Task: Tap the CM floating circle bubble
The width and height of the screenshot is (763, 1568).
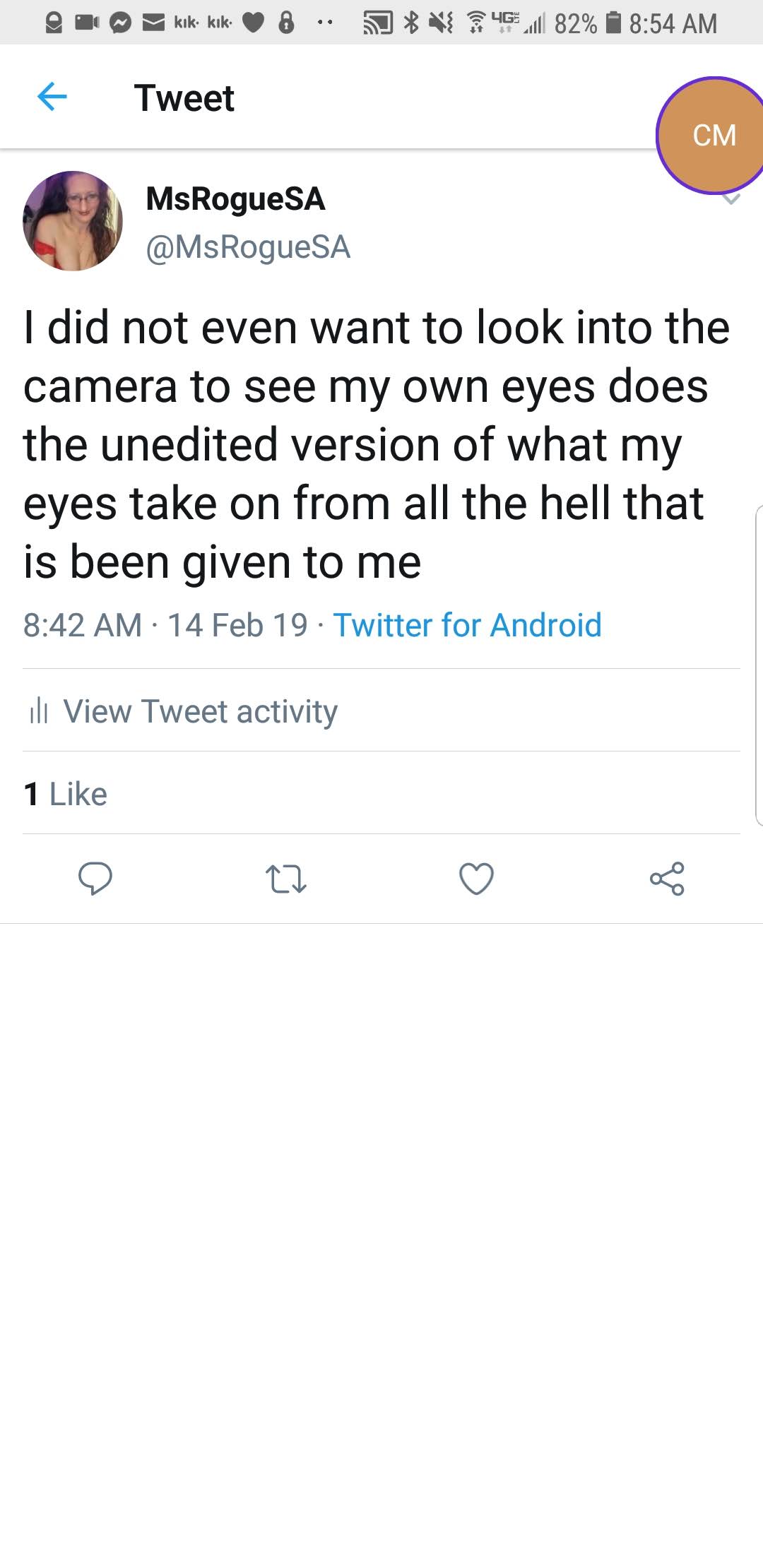Action: coord(714,135)
